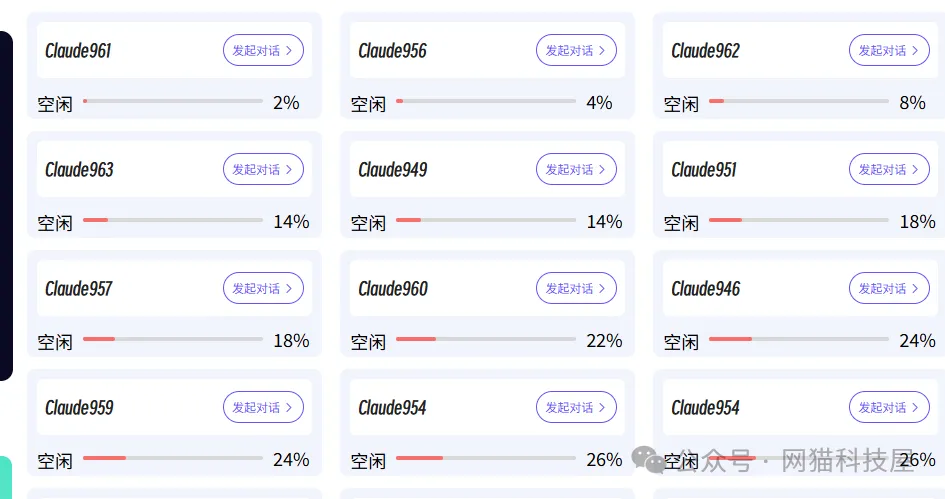The width and height of the screenshot is (945, 499).
Task: Click the 4% load value for Claude956
Action: tap(599, 102)
